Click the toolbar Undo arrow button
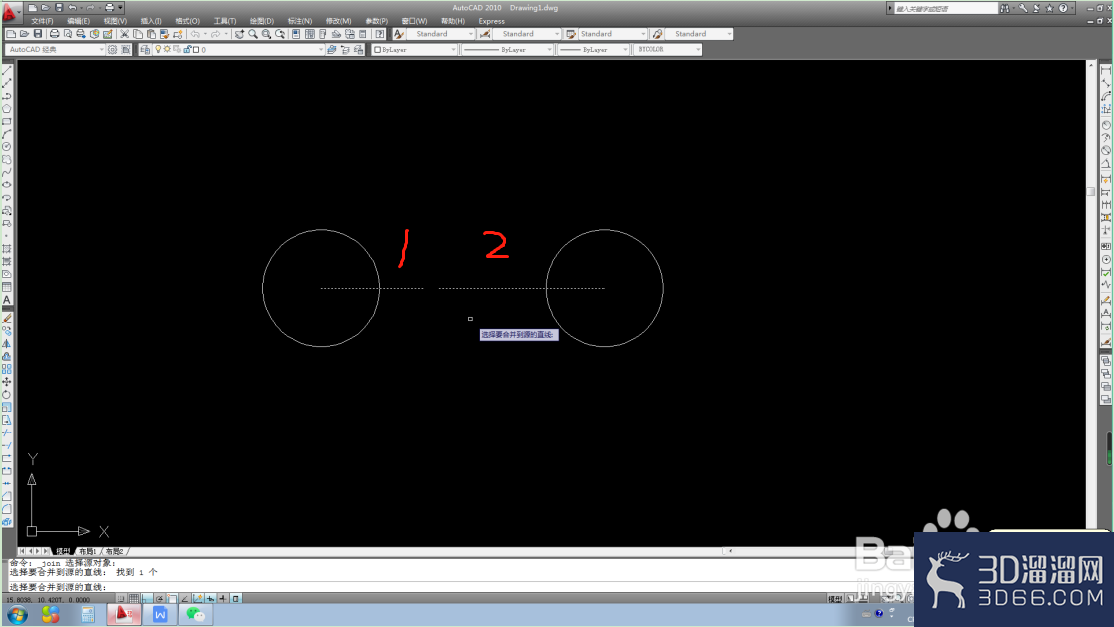 tap(195, 34)
